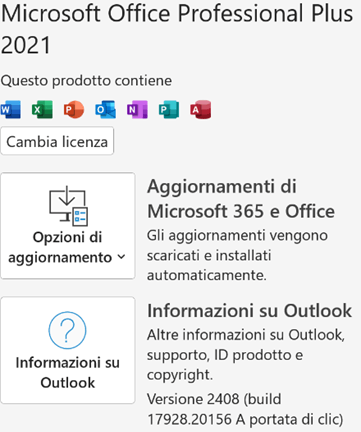This screenshot has height=432, width=361.
Task: Click the bold Informazioni su Outlook heading
Action: (x=249, y=311)
